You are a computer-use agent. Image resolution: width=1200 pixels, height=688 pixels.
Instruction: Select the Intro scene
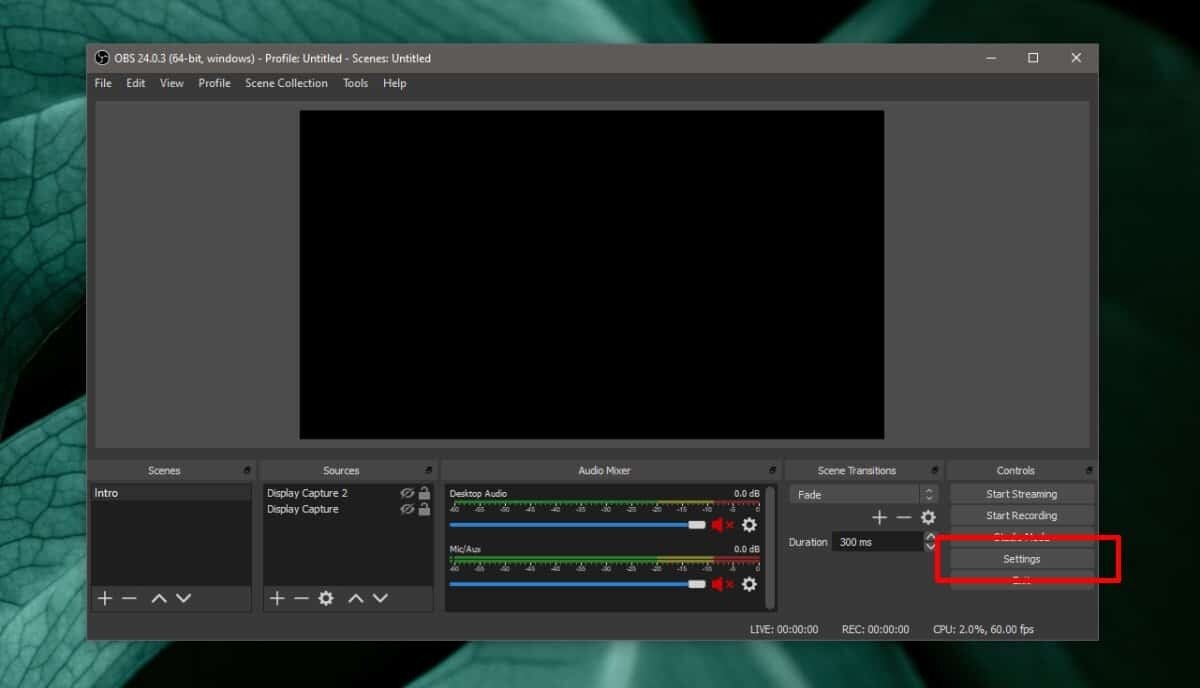[x=170, y=493]
